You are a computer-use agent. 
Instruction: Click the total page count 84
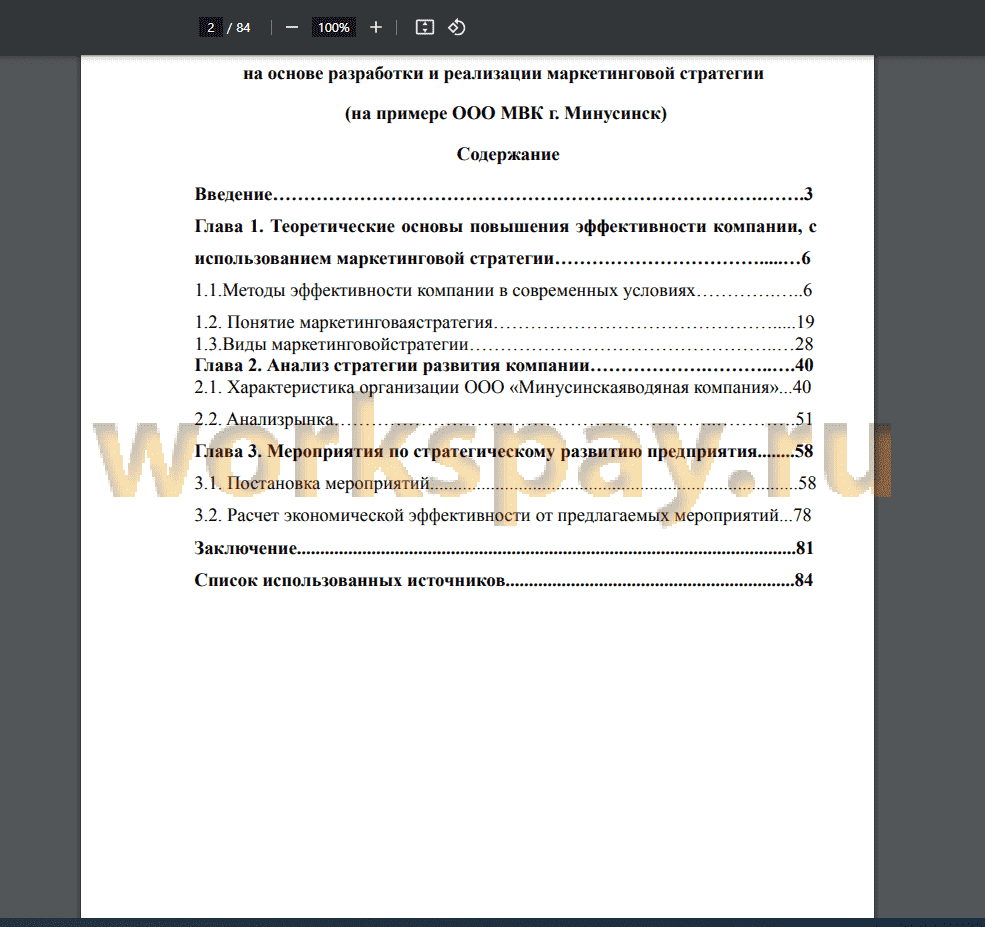(x=243, y=28)
